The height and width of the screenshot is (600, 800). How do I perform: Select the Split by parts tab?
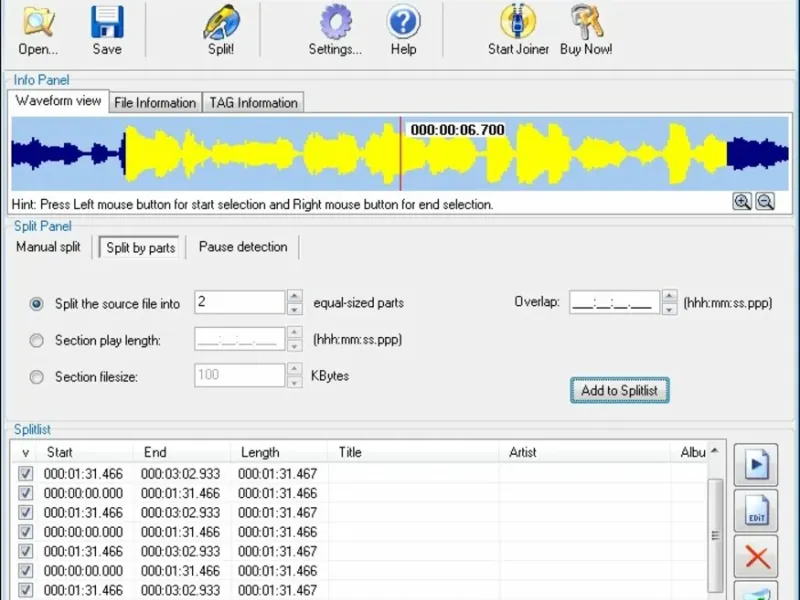(140, 248)
